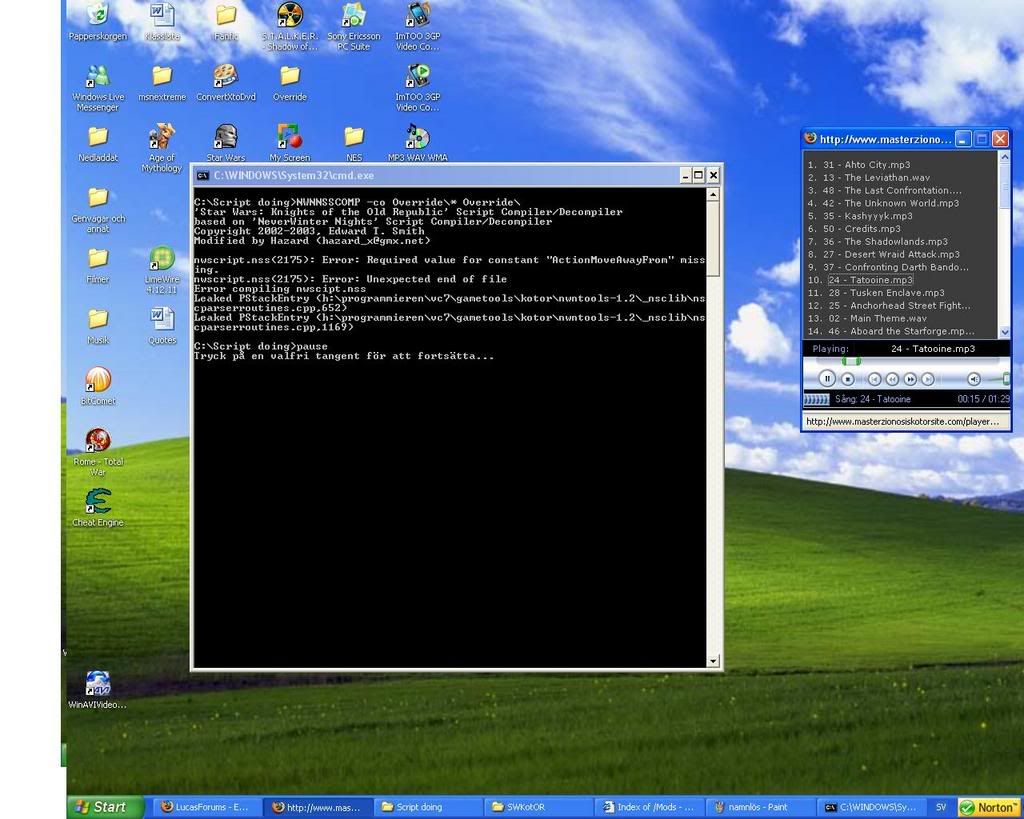This screenshot has width=1024, height=819.
Task: Select '24 - Tatooine.mp3' playlist entry
Action: (x=871, y=280)
